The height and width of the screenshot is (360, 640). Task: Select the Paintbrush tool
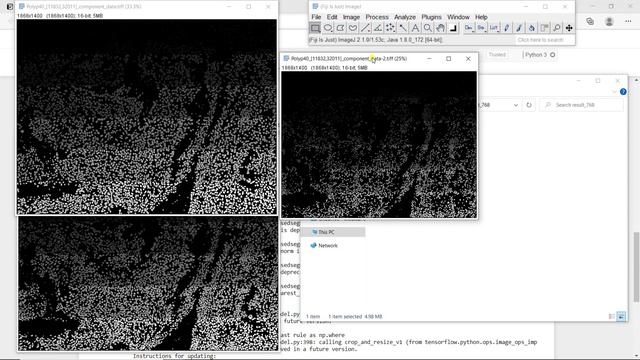click(519, 28)
